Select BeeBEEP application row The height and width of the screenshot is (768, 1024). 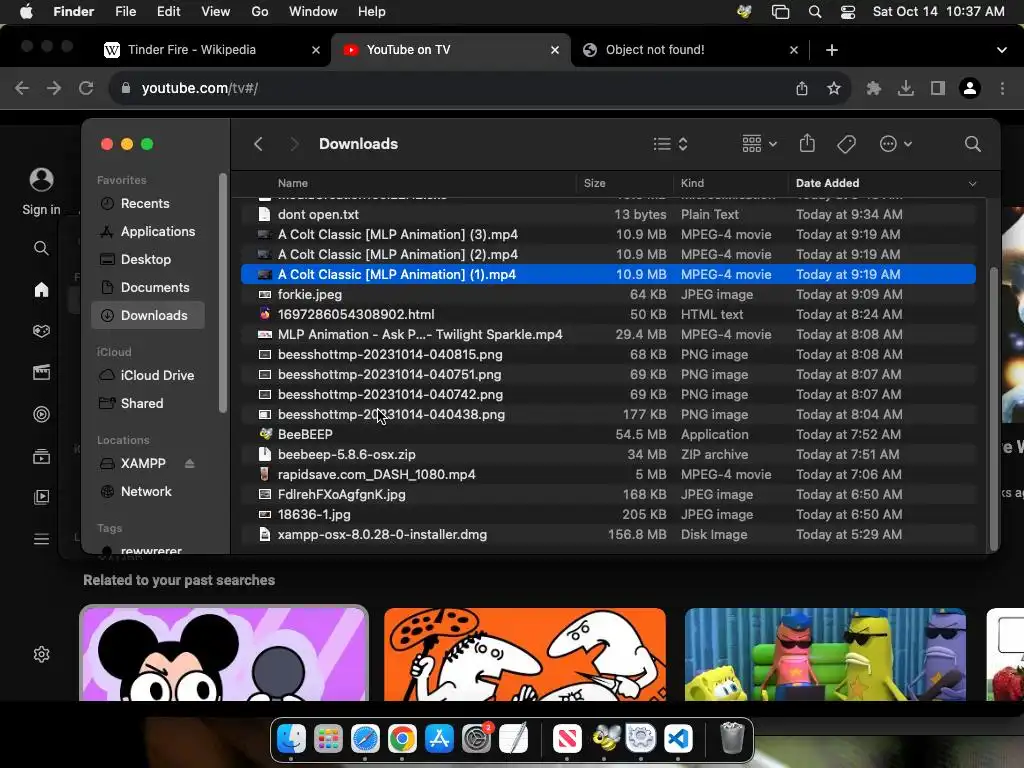point(608,434)
